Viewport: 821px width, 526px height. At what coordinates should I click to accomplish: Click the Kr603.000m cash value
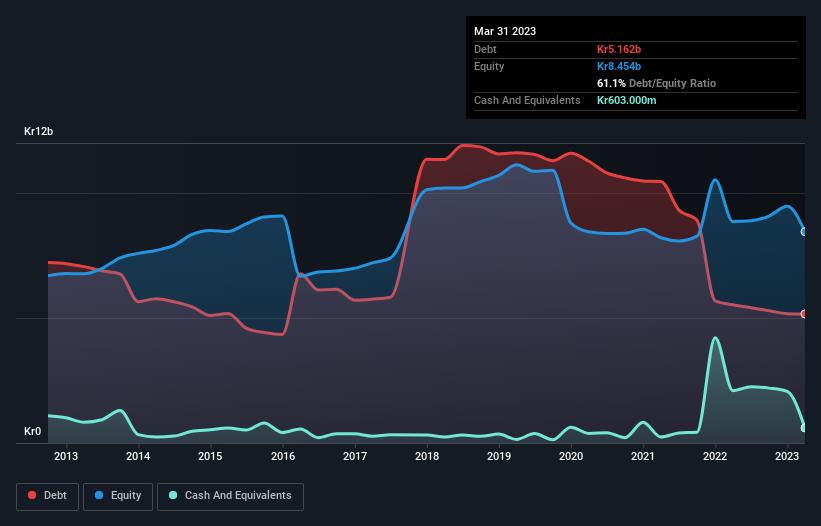(627, 100)
